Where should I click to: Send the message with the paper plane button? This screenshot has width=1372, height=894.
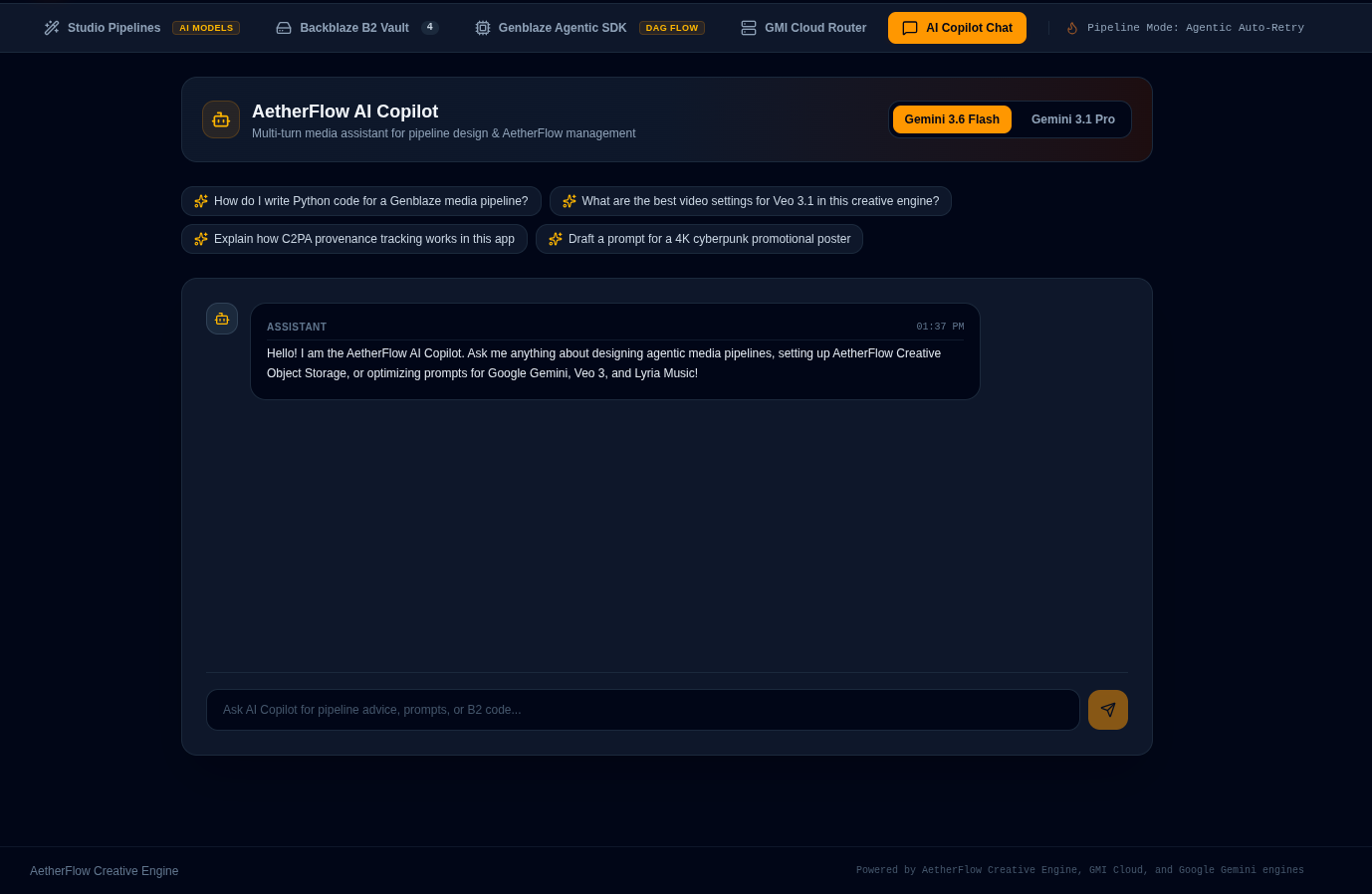pyautogui.click(x=1108, y=710)
